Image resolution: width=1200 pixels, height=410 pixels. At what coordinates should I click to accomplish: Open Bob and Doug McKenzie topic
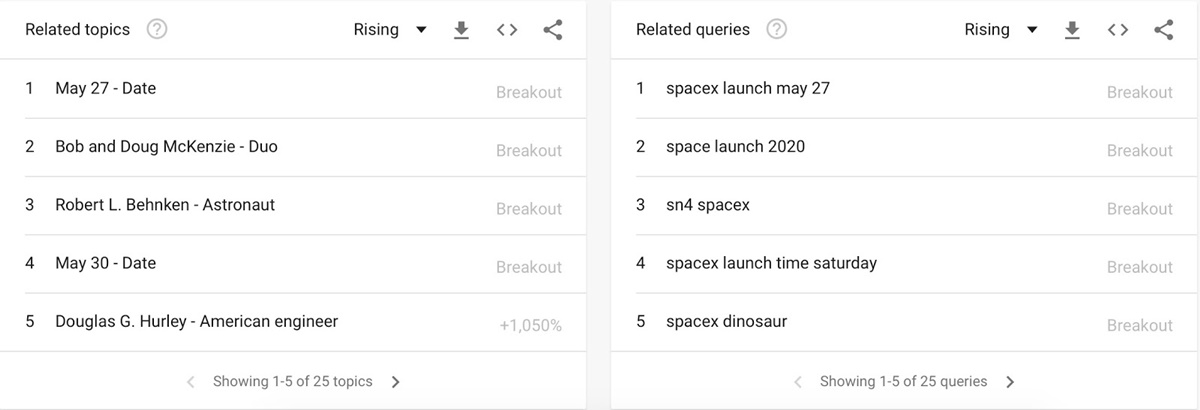(166, 147)
